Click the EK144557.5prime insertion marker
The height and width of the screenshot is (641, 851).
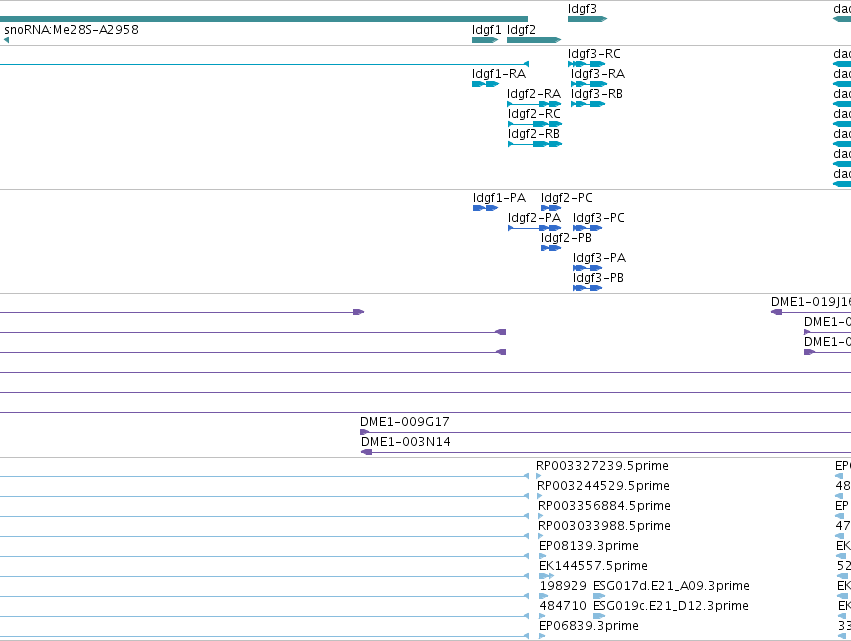pos(547,576)
